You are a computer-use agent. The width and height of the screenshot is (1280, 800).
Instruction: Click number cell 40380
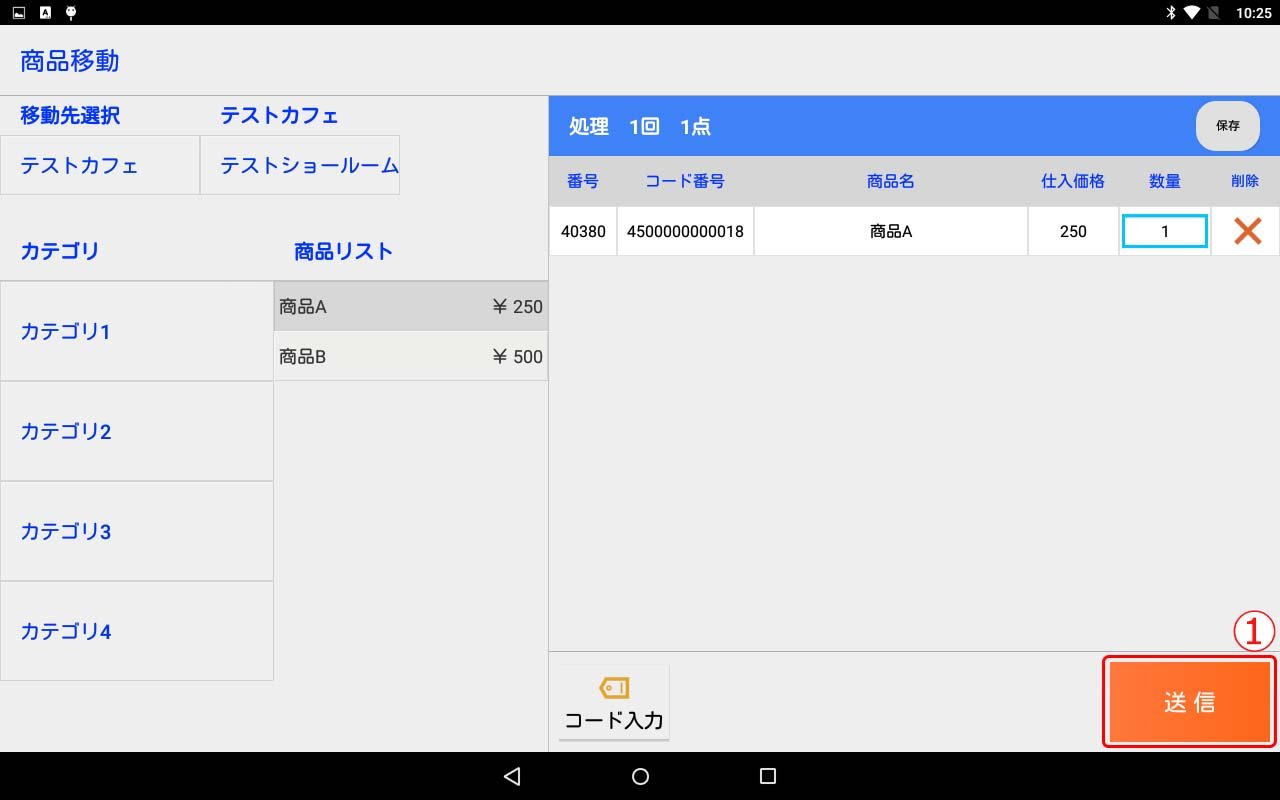click(x=583, y=231)
